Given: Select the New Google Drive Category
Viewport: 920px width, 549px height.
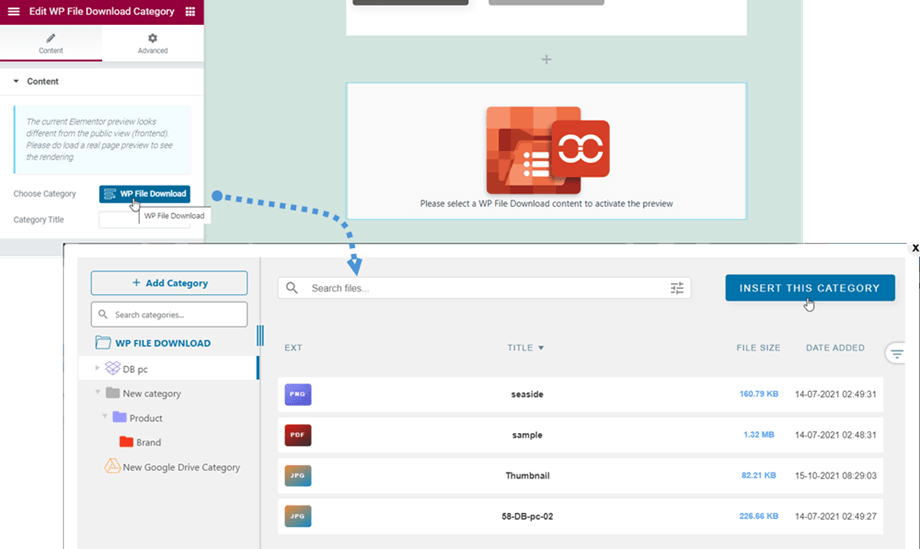Looking at the screenshot, I should point(181,467).
